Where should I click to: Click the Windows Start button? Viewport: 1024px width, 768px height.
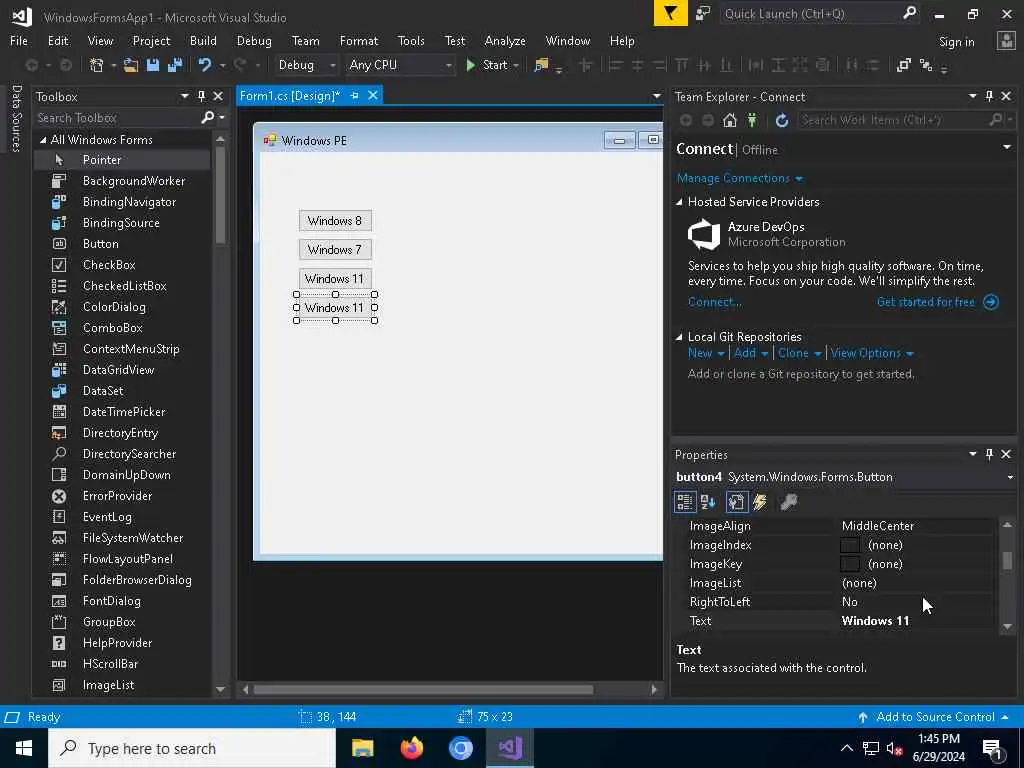[24, 748]
